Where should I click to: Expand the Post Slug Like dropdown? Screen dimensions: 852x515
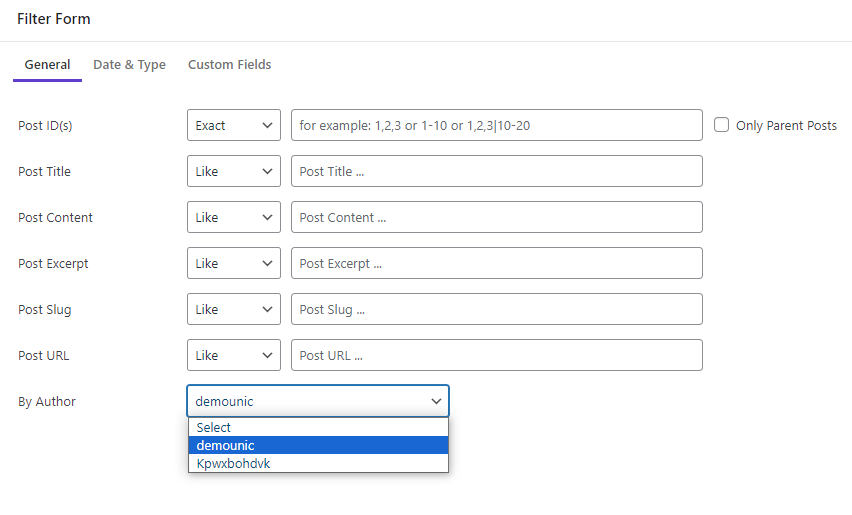pyautogui.click(x=234, y=309)
